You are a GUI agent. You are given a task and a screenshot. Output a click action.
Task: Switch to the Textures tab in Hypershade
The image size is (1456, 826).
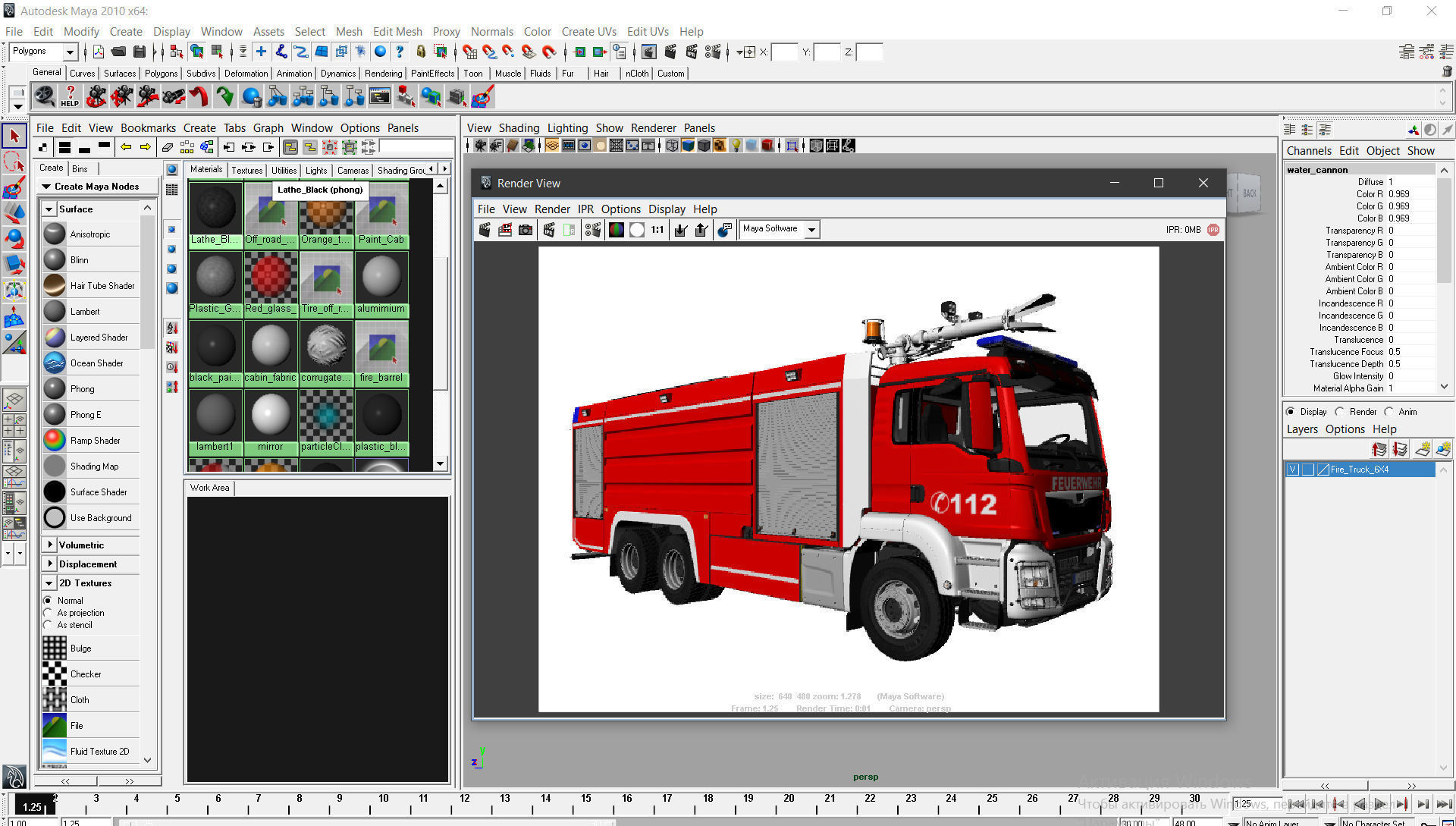tap(247, 170)
